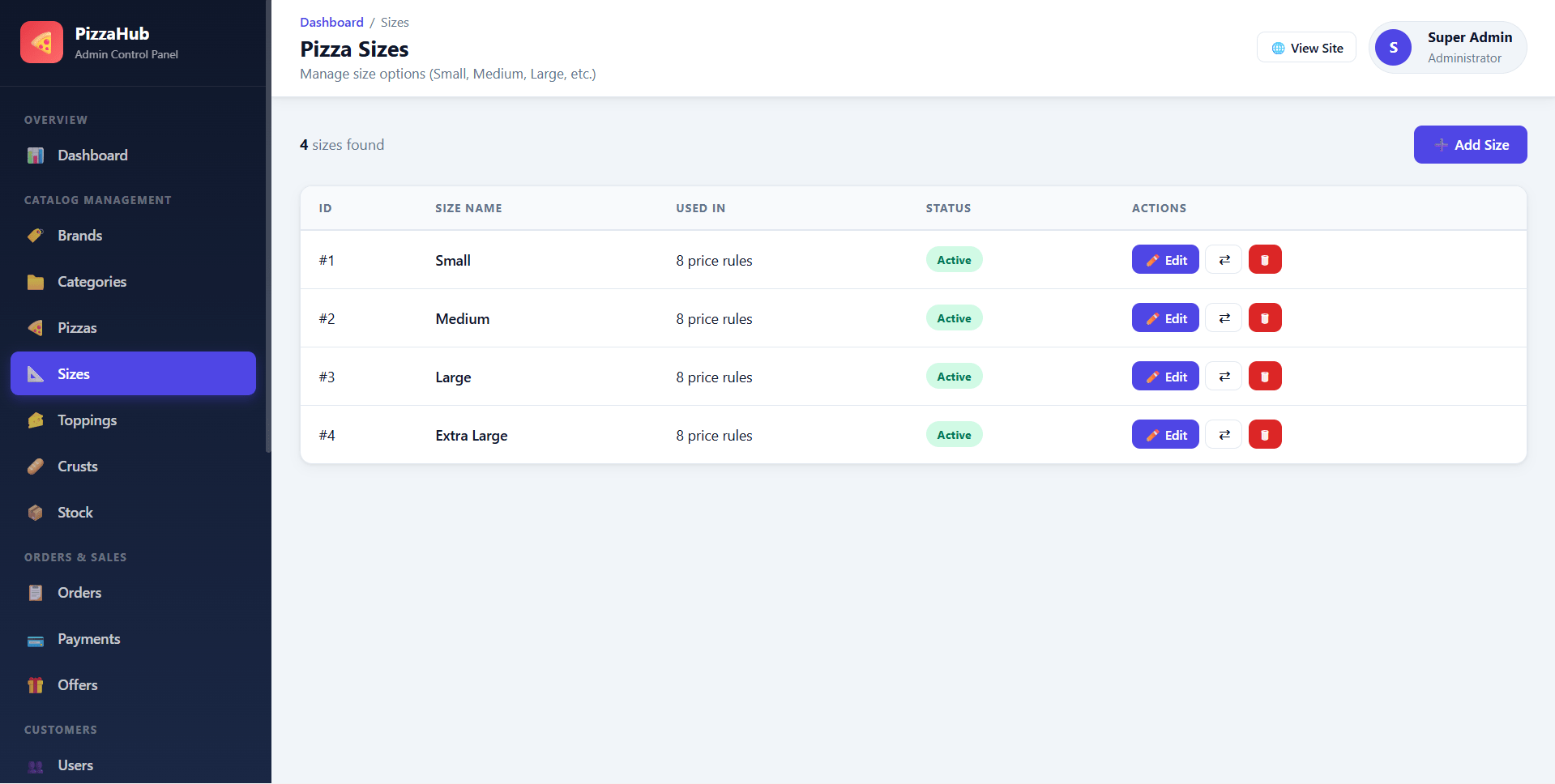The image size is (1555, 784).
Task: Edit the Large size entry
Action: point(1165,377)
